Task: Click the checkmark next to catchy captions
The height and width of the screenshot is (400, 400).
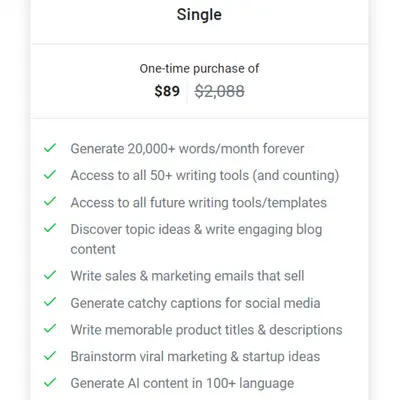Action: pyautogui.click(x=50, y=302)
